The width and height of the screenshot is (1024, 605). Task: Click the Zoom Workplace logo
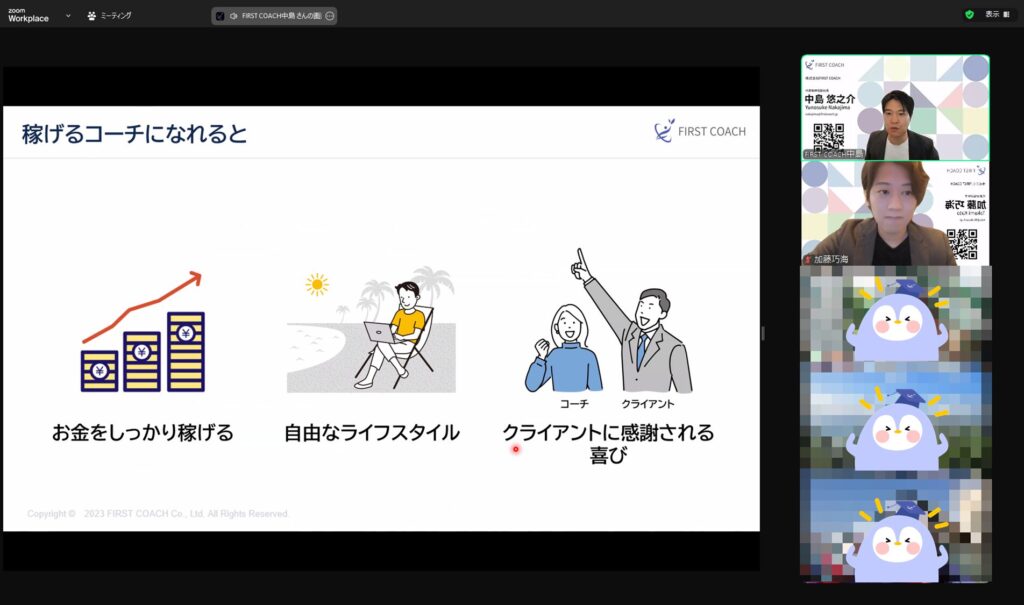(x=28, y=15)
